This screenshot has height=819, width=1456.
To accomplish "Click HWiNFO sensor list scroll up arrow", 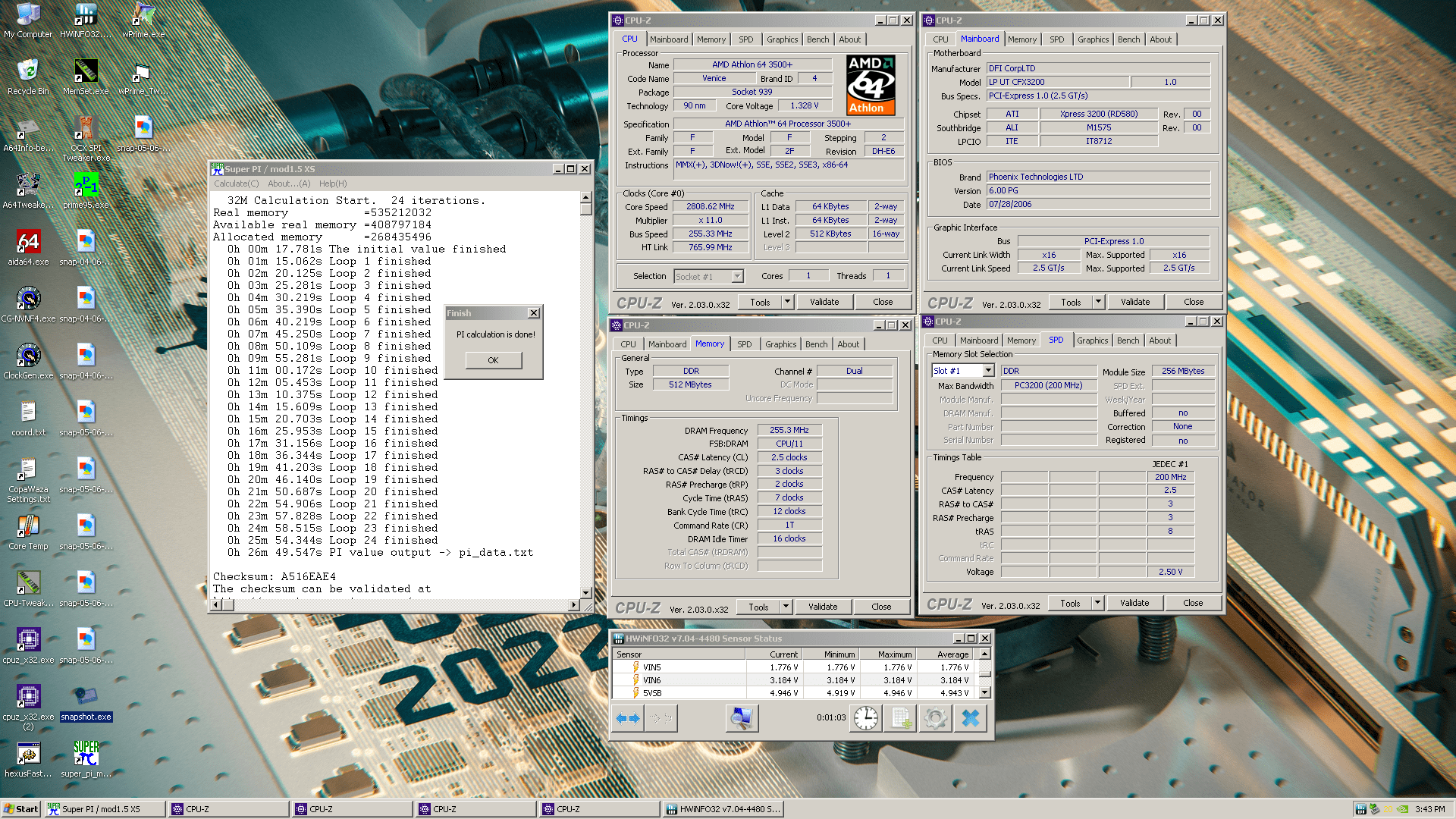I will pos(985,654).
